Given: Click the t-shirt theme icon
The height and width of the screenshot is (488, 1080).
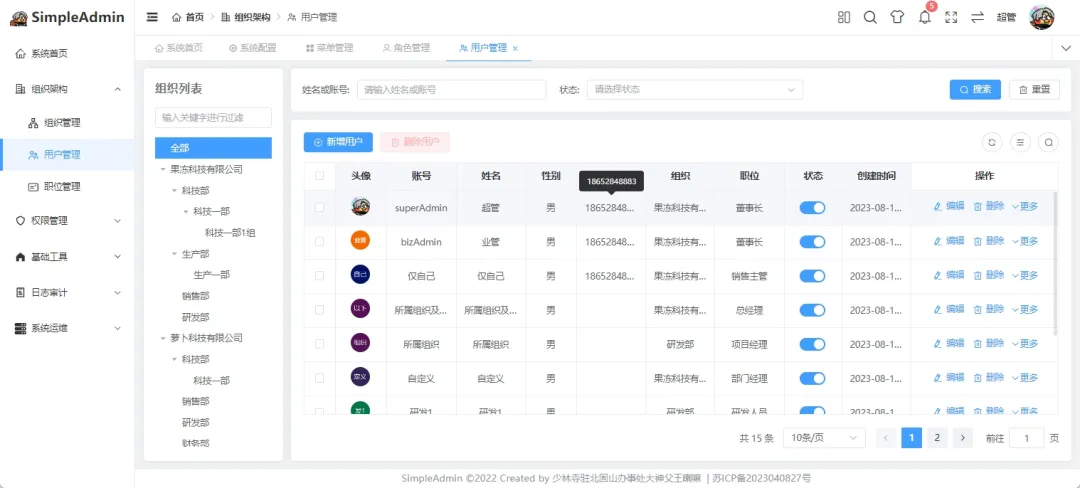Looking at the screenshot, I should pyautogui.click(x=897, y=17).
